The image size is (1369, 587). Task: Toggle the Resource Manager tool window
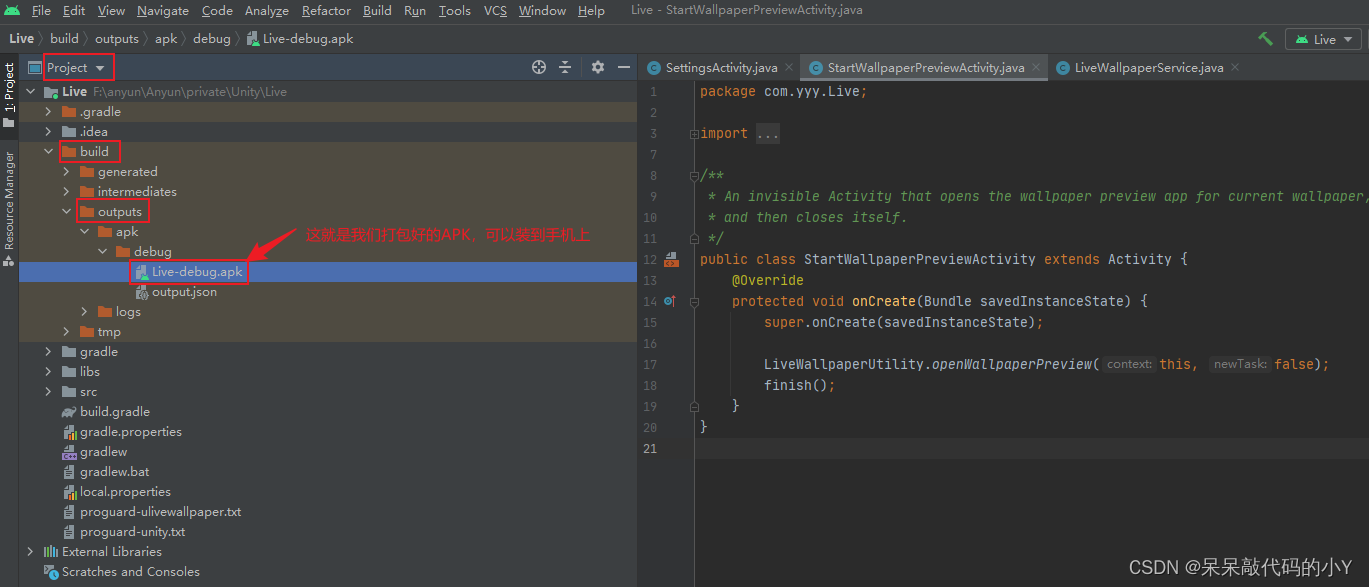(9, 208)
